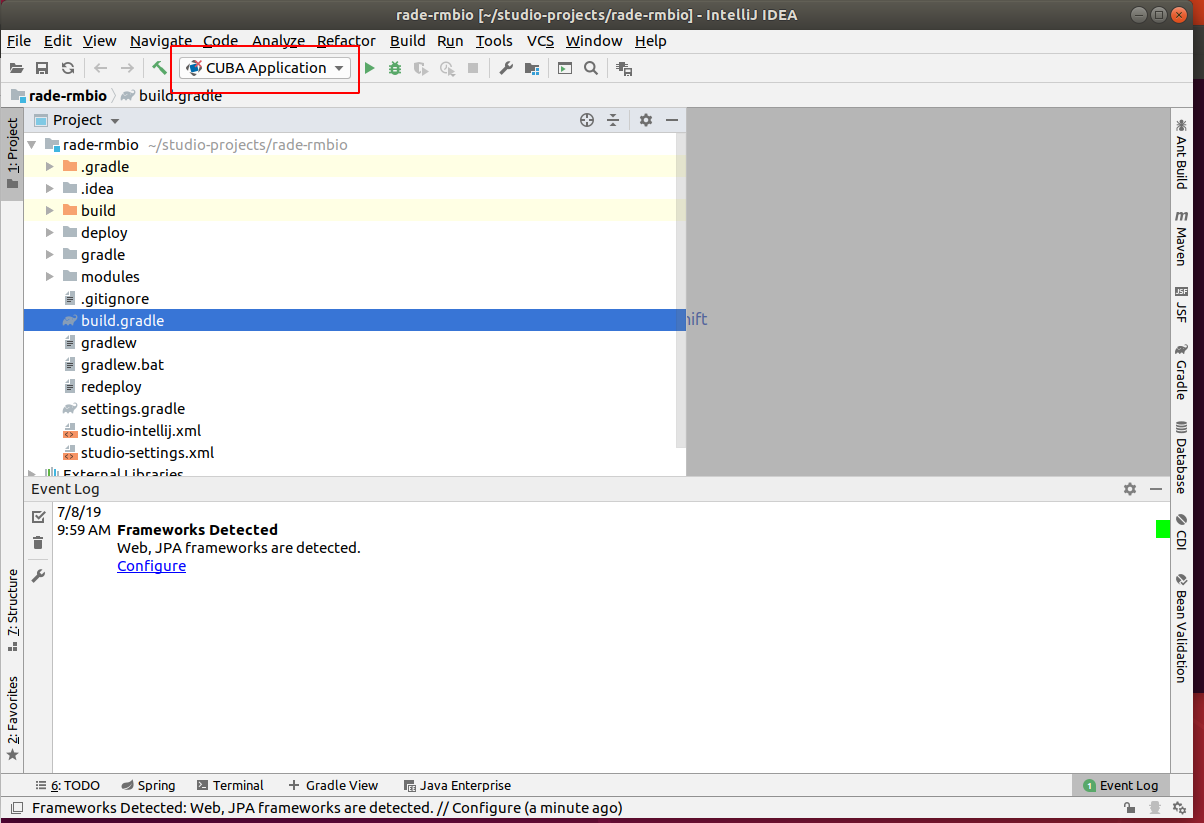Image resolution: width=1204 pixels, height=823 pixels.
Task: Open the Navigate menu
Action: tap(160, 41)
